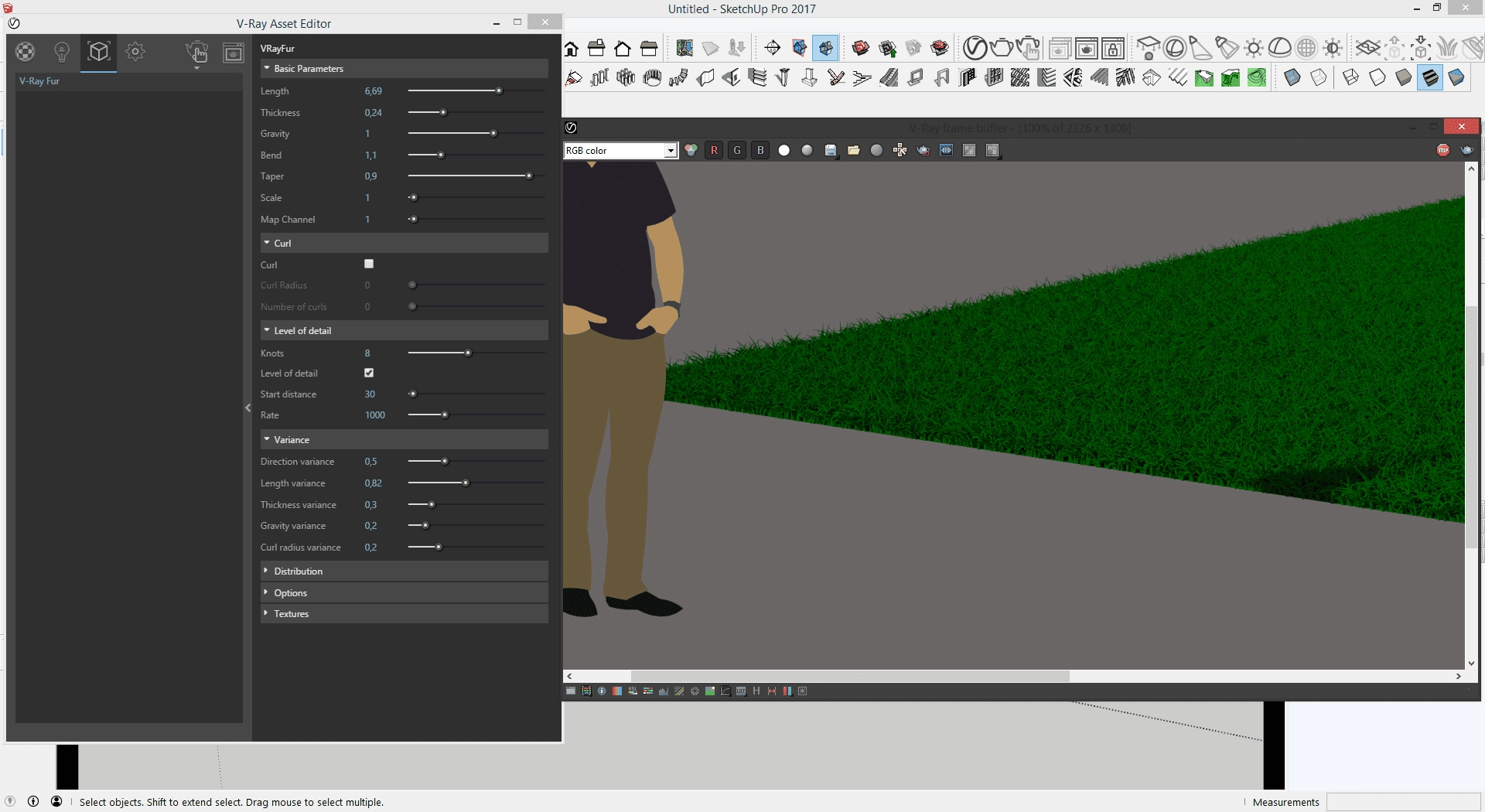Click the Track mouse while rendering icon

900,150
